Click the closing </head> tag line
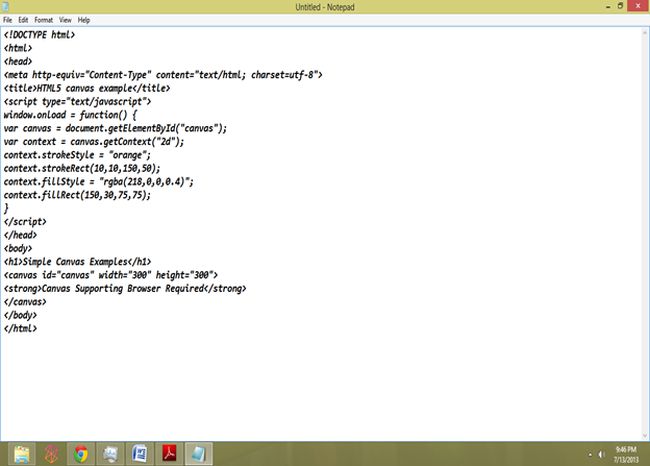 click(20, 235)
